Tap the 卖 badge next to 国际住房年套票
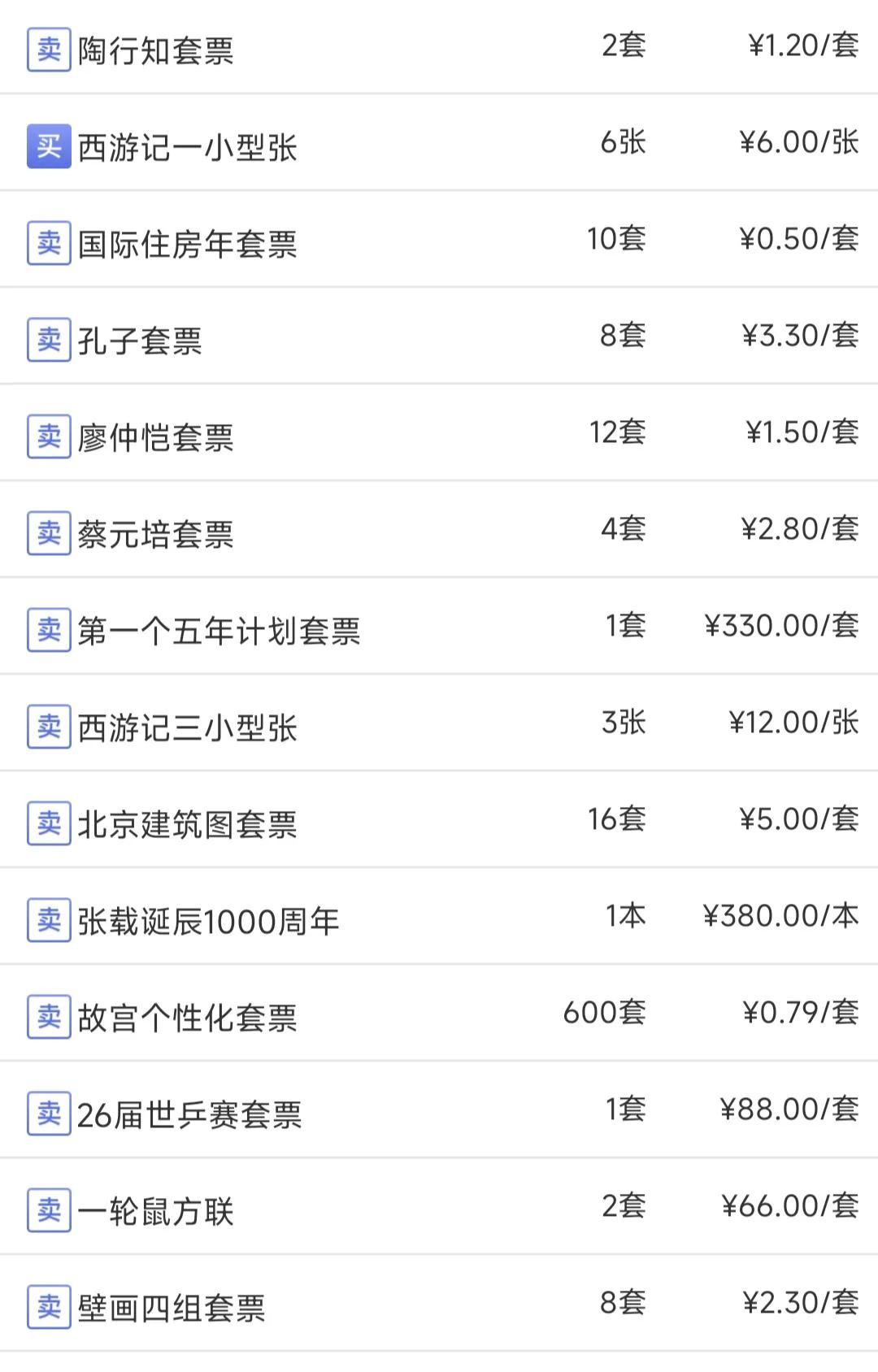Image resolution: width=878 pixels, height=1372 pixels. click(49, 243)
